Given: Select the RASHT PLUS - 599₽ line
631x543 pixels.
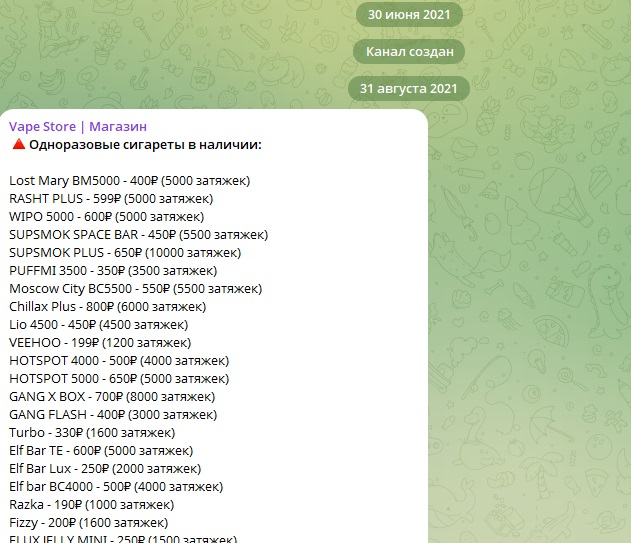Looking at the screenshot, I should 111,199.
